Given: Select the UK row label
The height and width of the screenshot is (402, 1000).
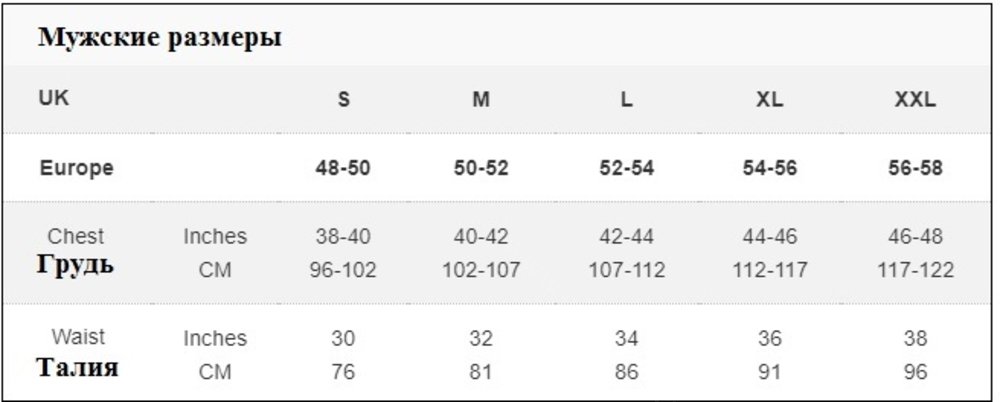Looking at the screenshot, I should click(x=54, y=98).
